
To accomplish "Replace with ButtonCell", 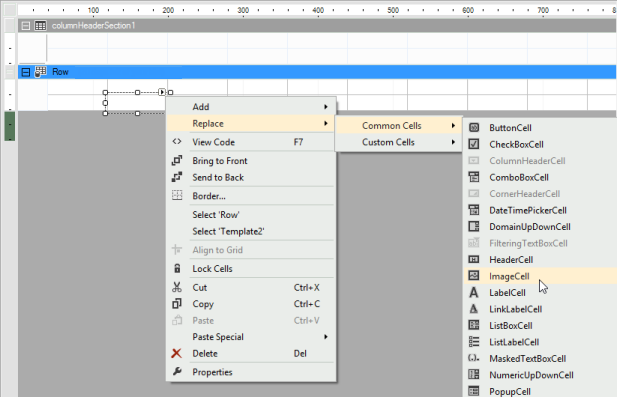I will click(540, 127).
